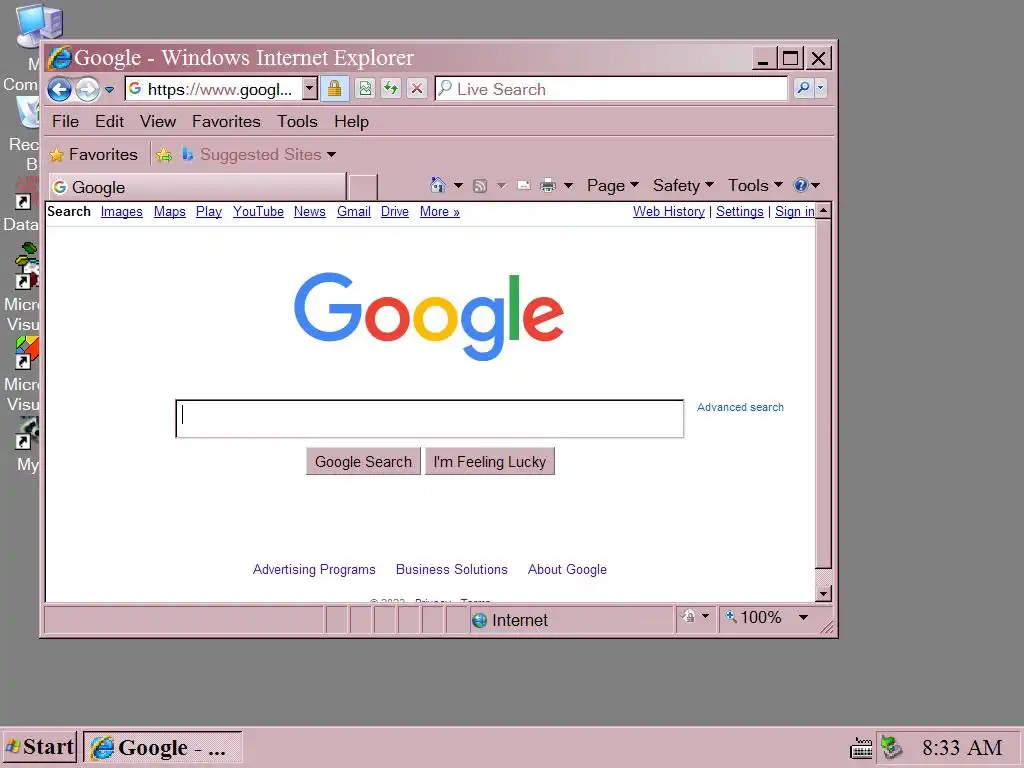Click About Google link
Image resolution: width=1024 pixels, height=768 pixels.
pos(567,569)
